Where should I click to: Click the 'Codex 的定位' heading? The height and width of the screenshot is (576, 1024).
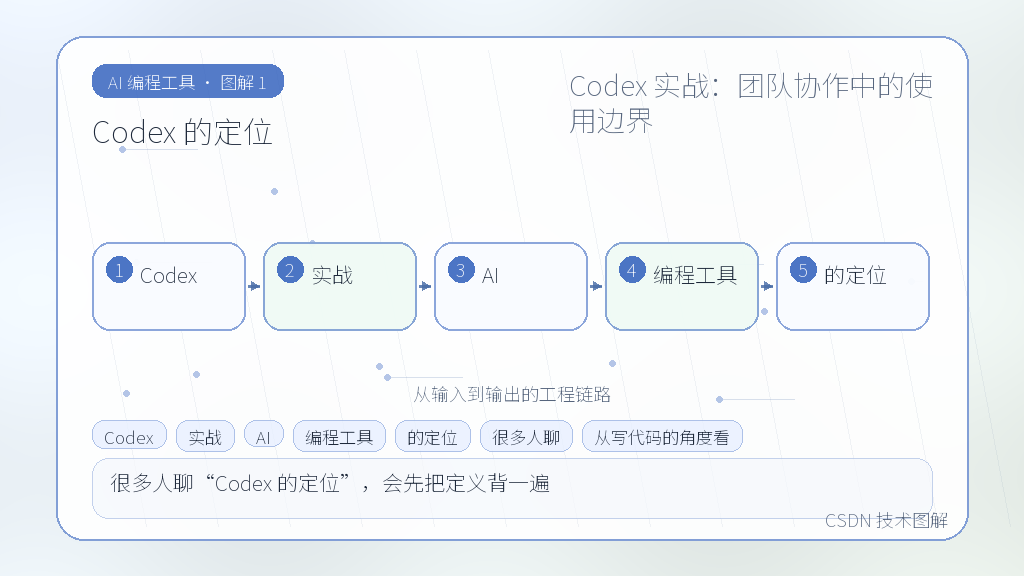point(182,133)
